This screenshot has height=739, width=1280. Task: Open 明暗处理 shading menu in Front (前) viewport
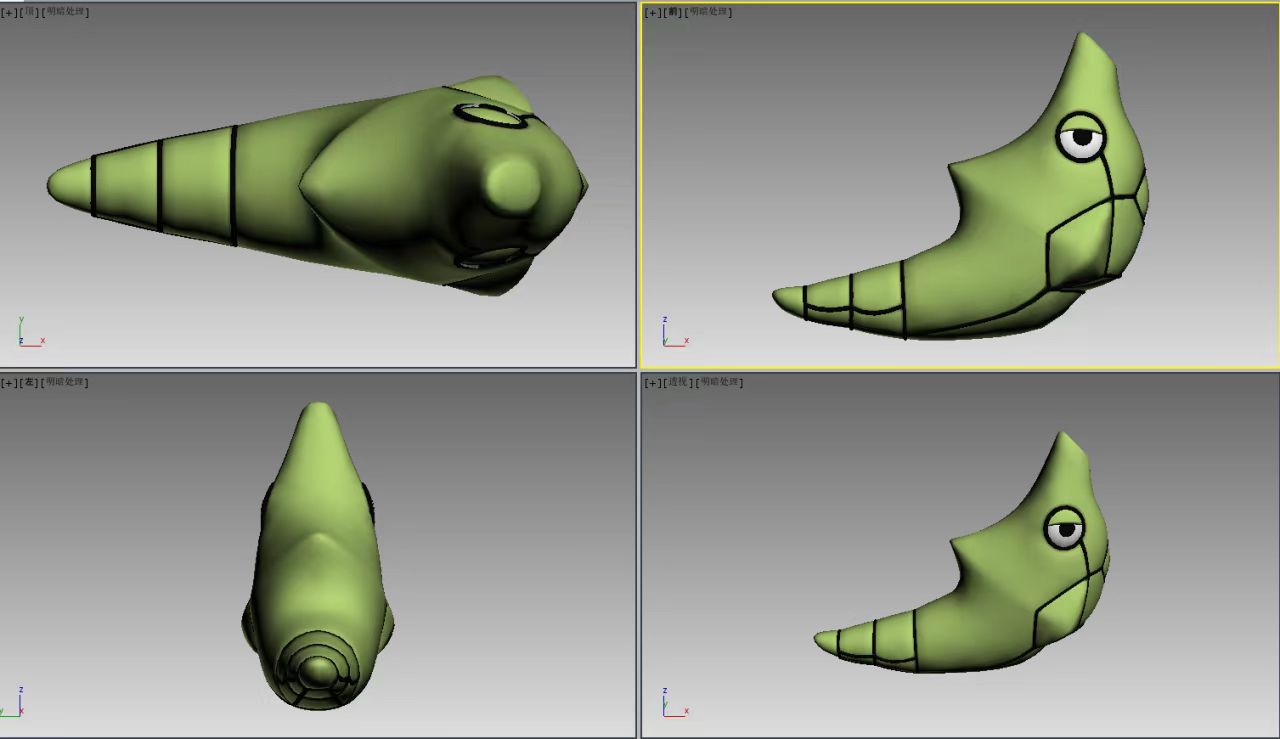click(708, 12)
